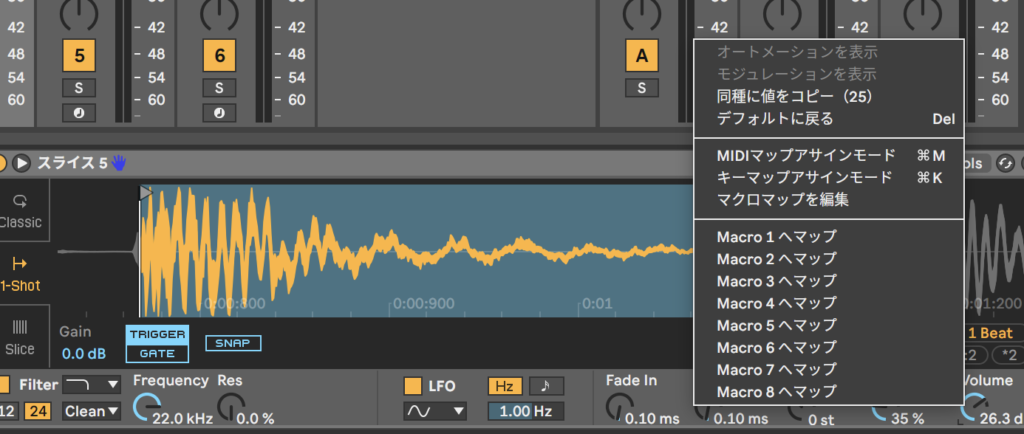Select the 24 dB filter slope button
Viewport: 1024px width, 434px height.
point(41,410)
